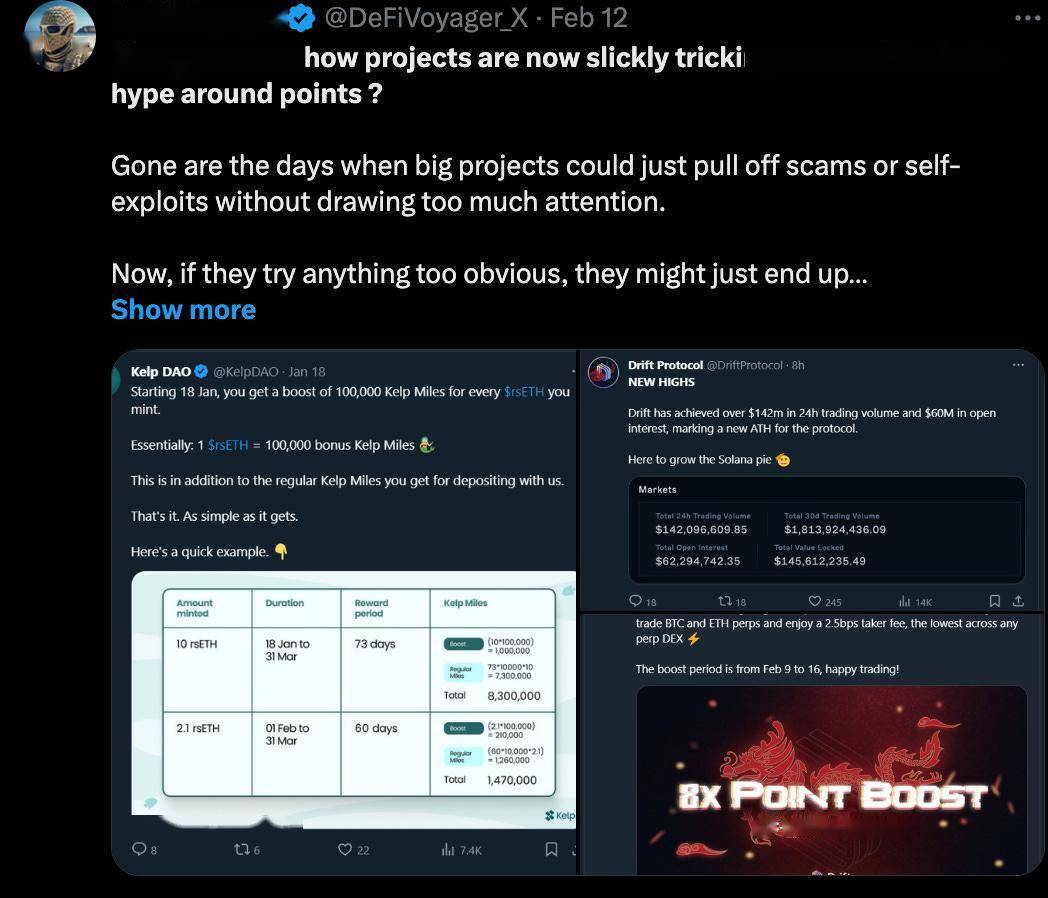This screenshot has width=1048, height=898.
Task: Open the three-dot menu on main tweet
Action: click(x=1027, y=18)
